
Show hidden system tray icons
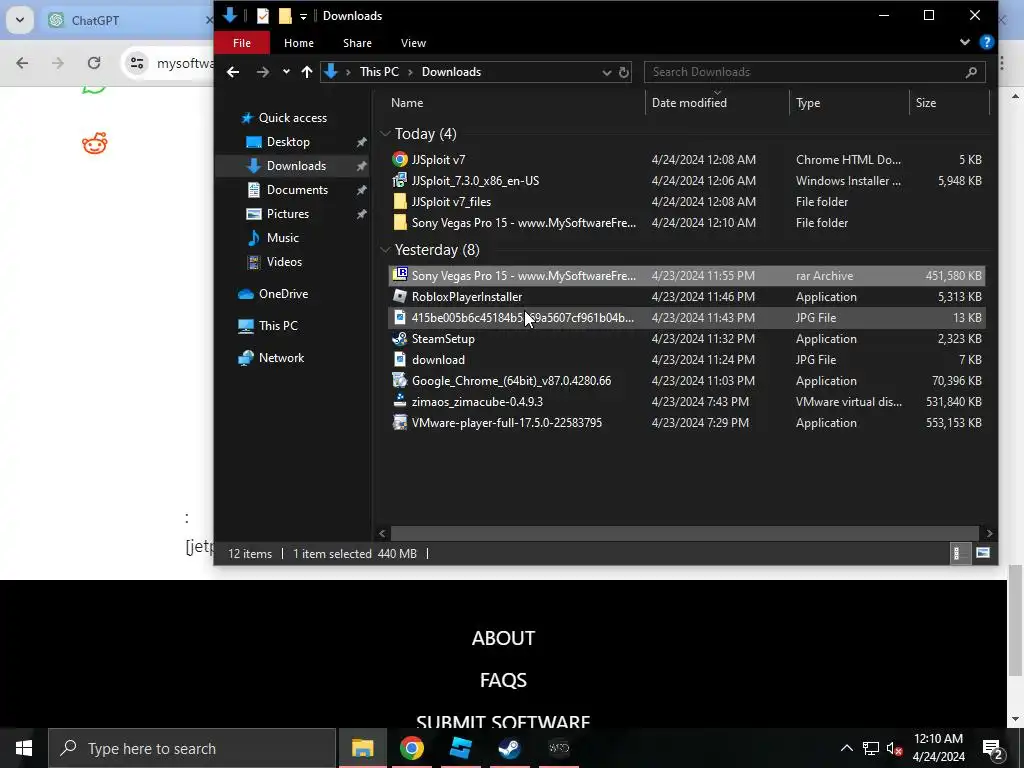pyautogui.click(x=846, y=748)
